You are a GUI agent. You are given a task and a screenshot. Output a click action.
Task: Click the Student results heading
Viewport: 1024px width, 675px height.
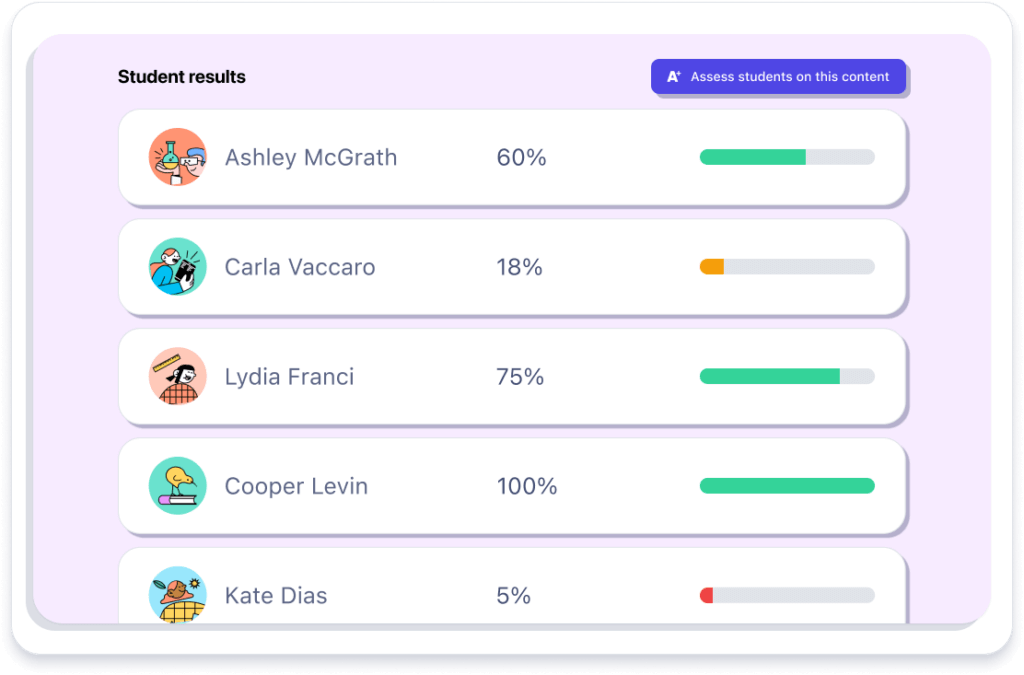pos(181,77)
